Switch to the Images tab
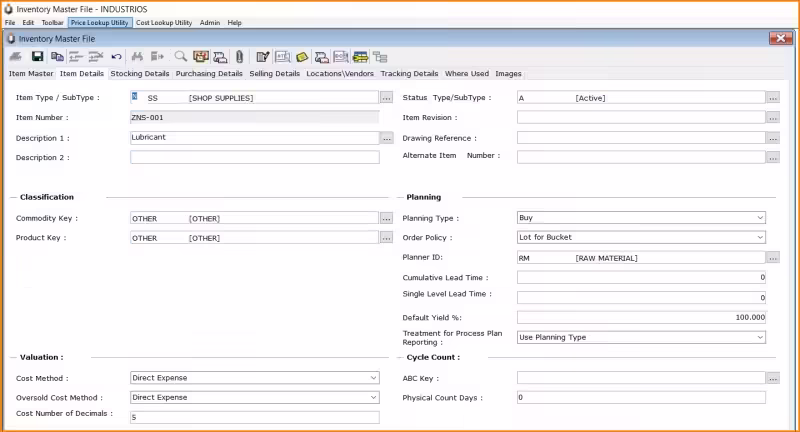The image size is (800, 432). coord(508,73)
